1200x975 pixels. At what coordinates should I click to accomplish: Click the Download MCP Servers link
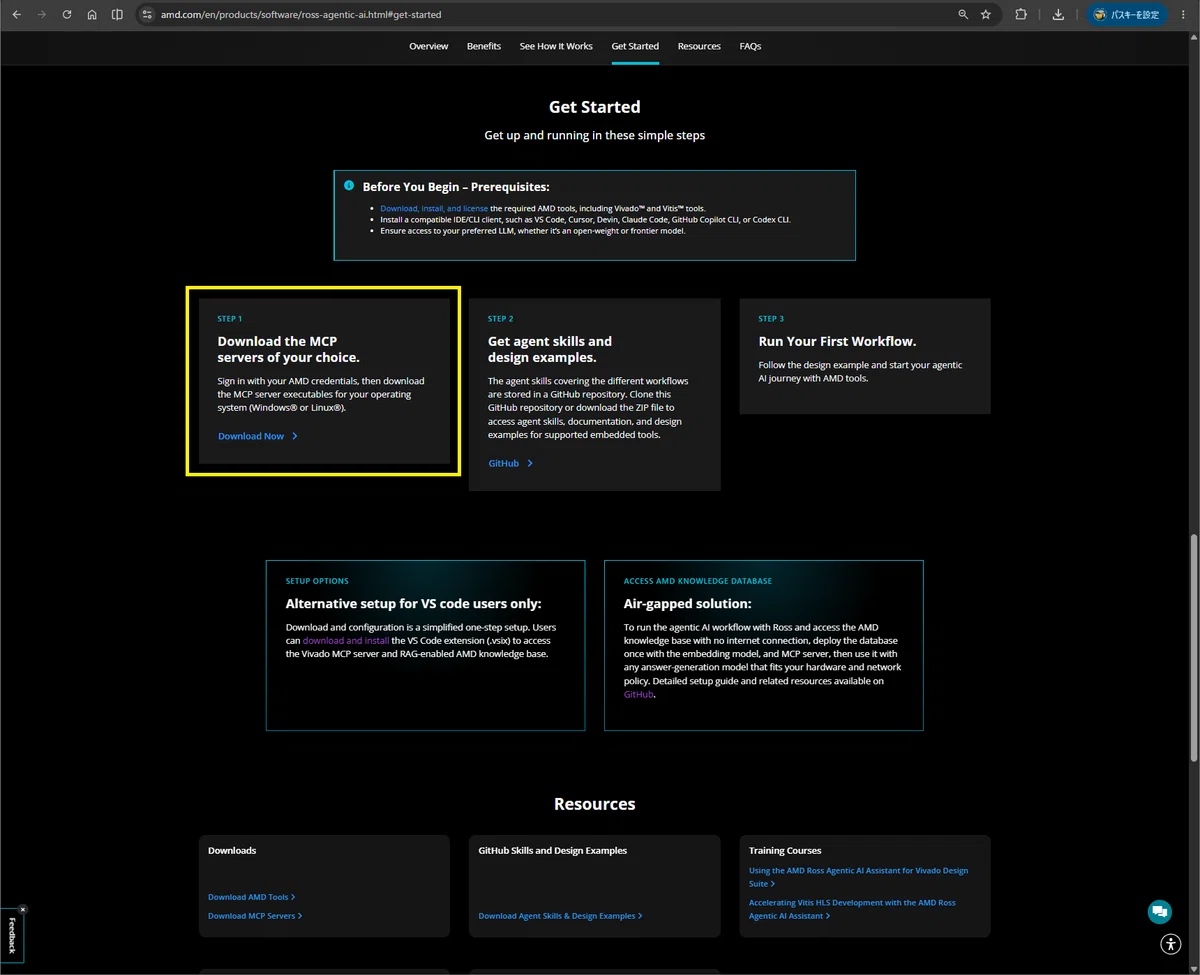(x=255, y=916)
